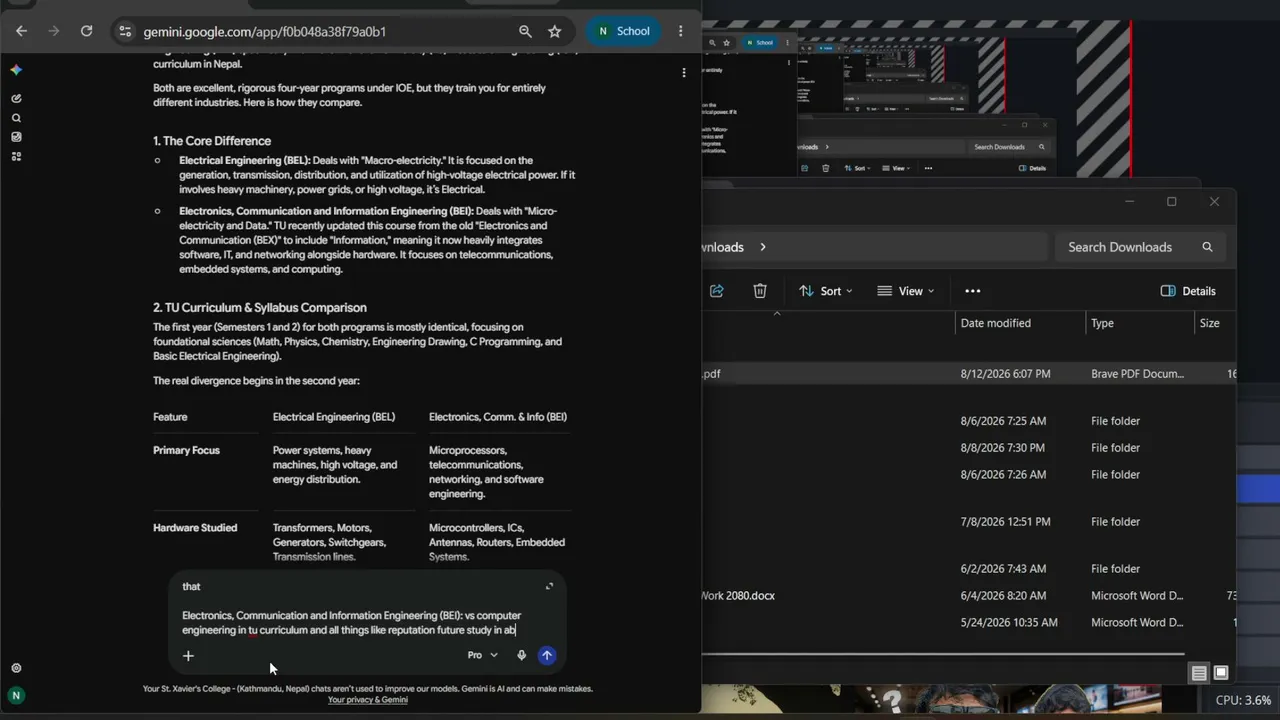Activate the microphone in Gemini prompt

521,655
